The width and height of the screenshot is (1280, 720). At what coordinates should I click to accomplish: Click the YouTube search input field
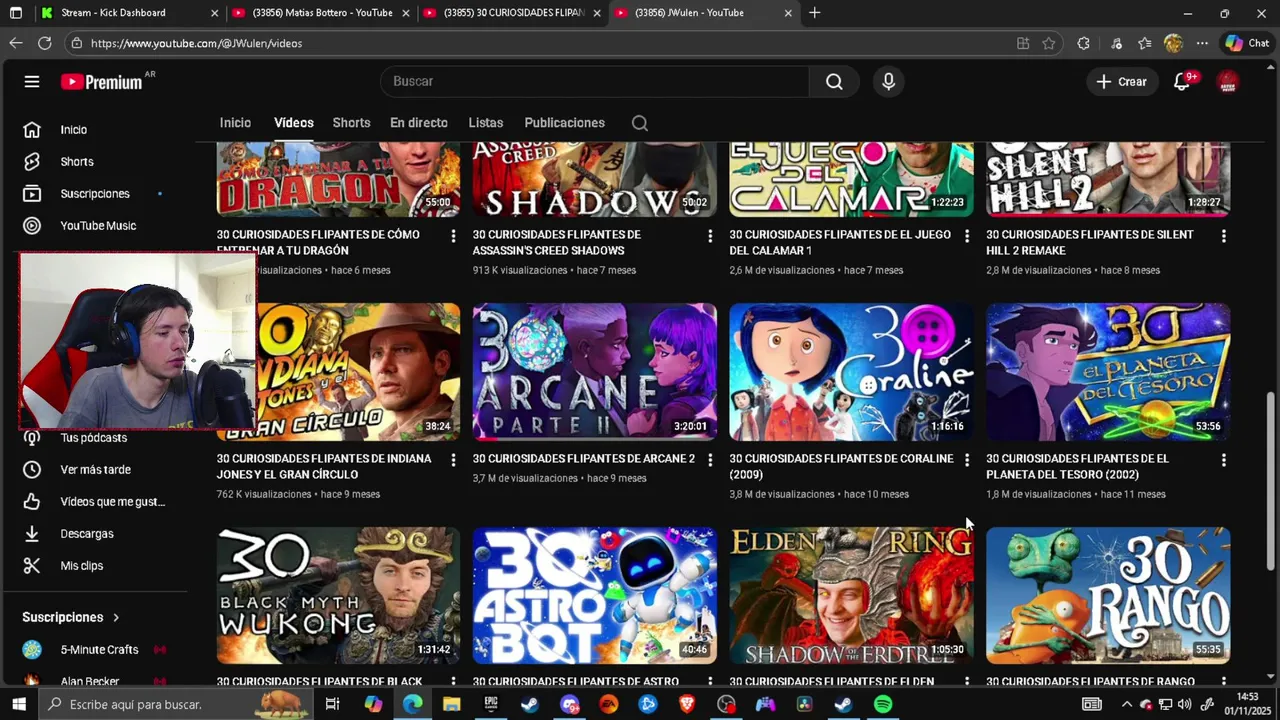pos(595,82)
